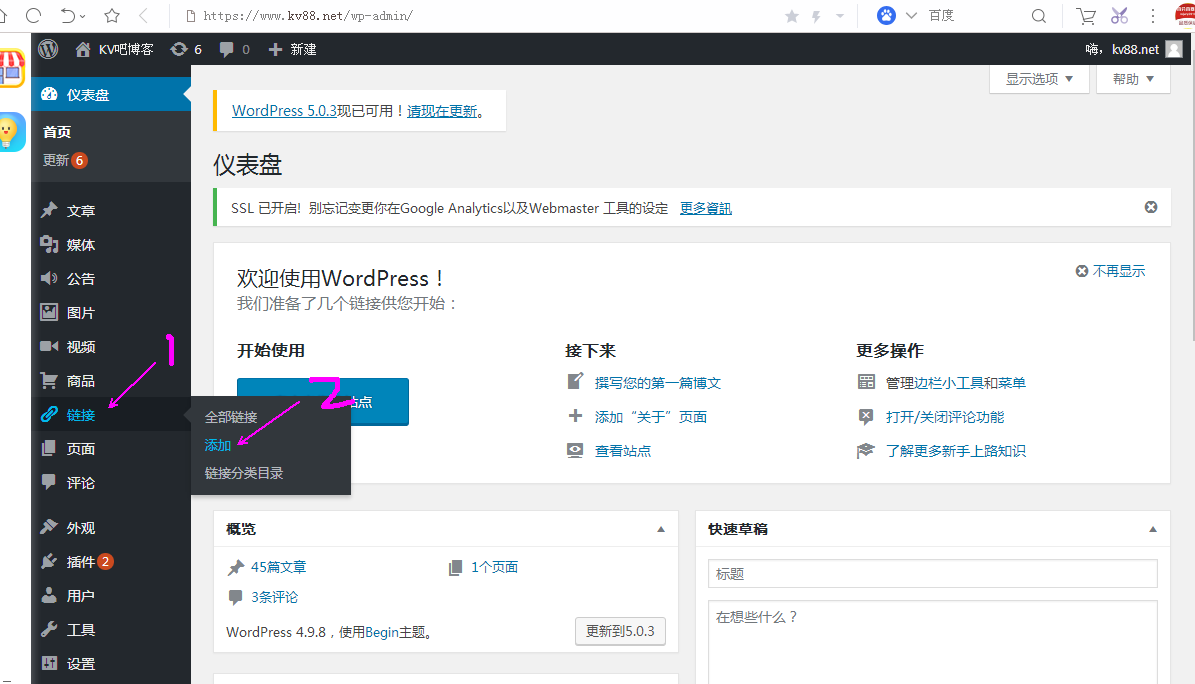Click the comments bubble in admin bar

tap(234, 49)
